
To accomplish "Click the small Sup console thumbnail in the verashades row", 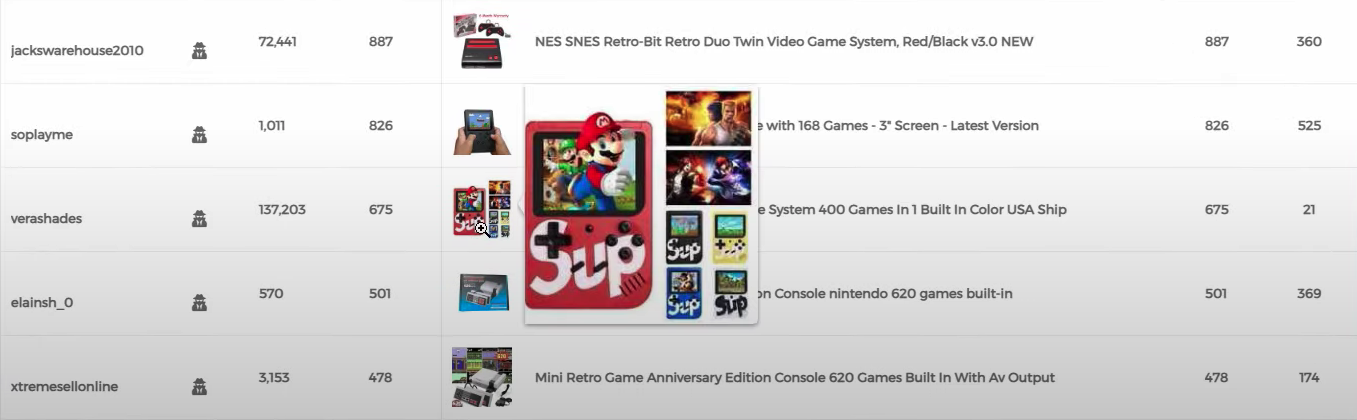I will coord(482,209).
